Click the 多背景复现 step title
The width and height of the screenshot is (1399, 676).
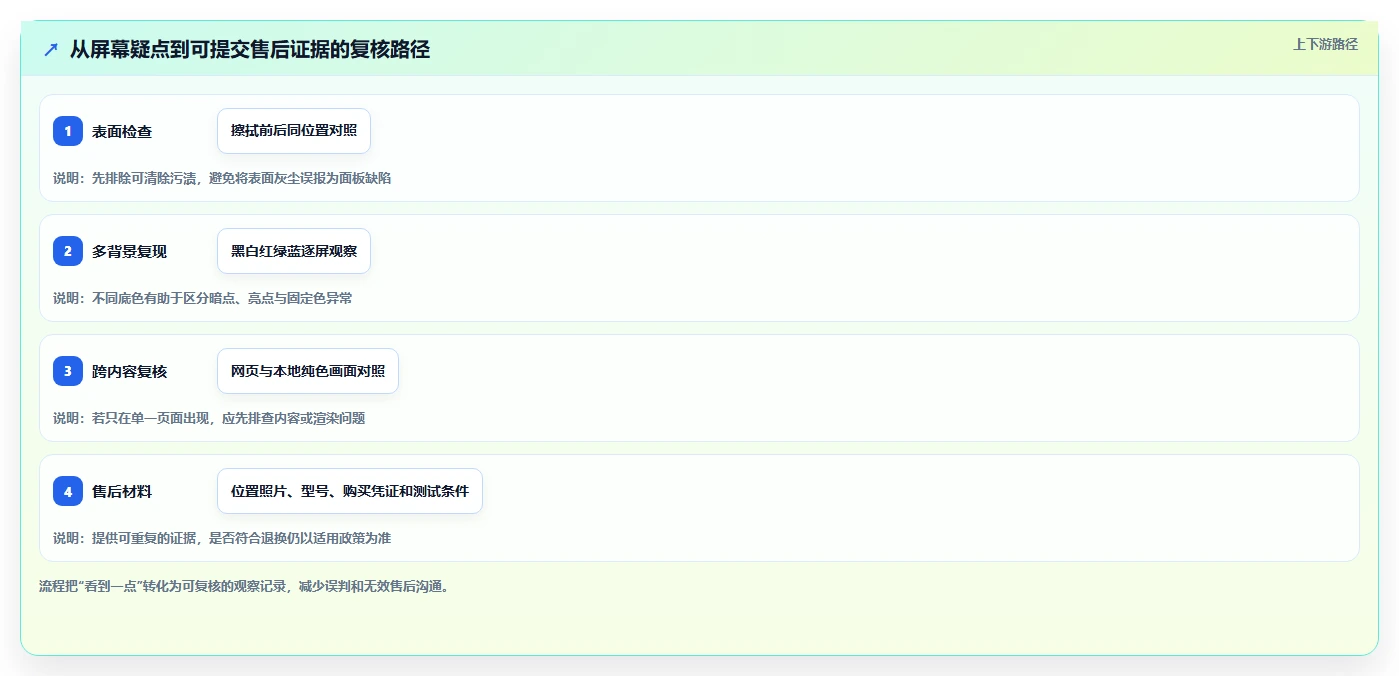[x=130, y=252]
